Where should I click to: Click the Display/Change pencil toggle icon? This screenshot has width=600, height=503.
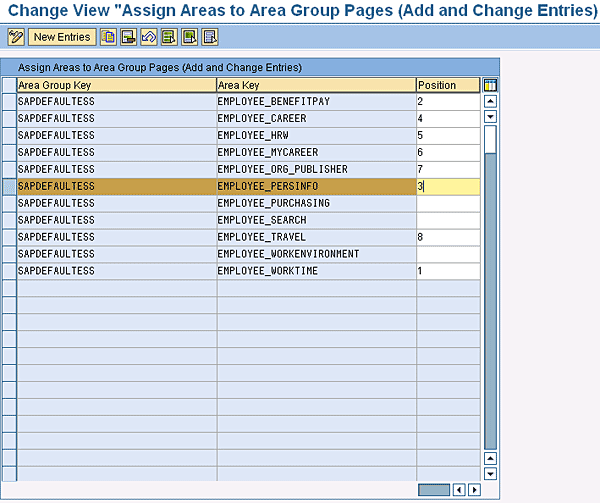click(15, 37)
